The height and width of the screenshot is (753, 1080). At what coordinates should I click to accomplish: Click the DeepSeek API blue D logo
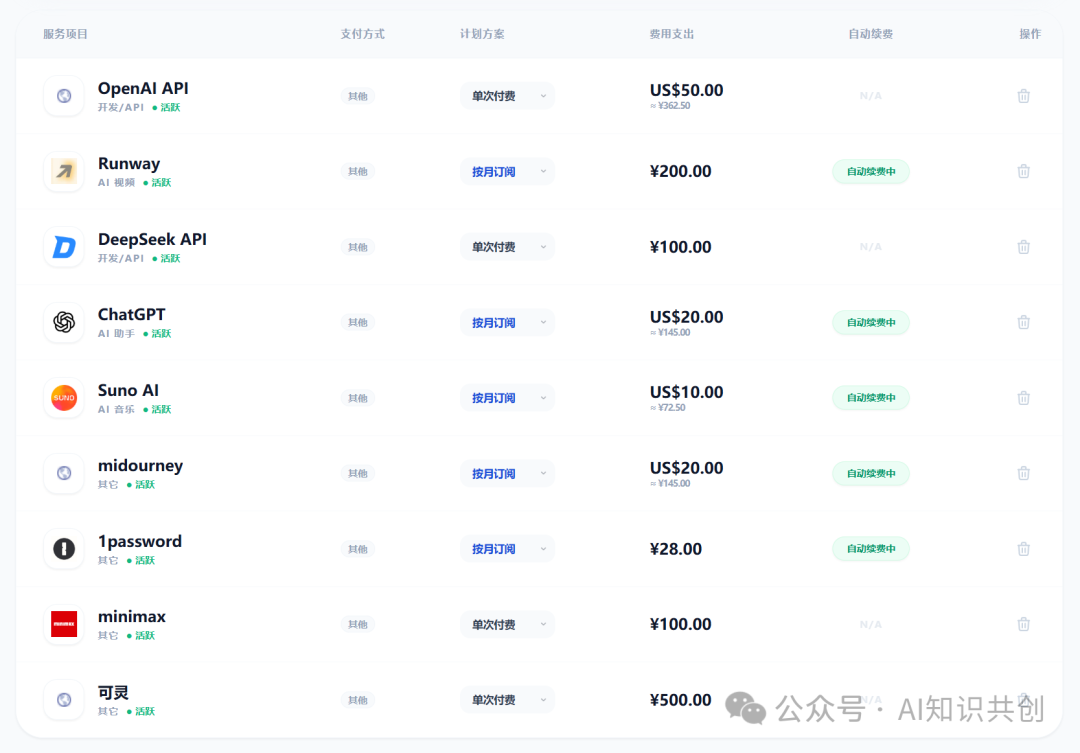click(64, 247)
